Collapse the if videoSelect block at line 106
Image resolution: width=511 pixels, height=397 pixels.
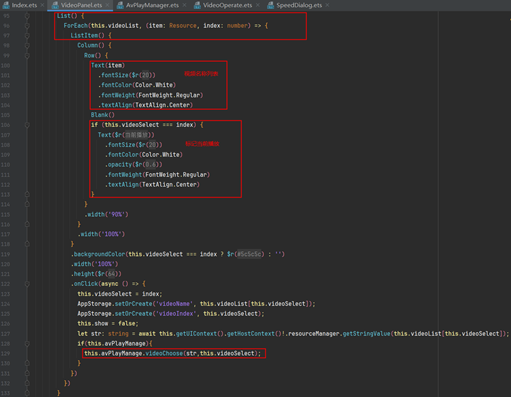click(x=27, y=125)
